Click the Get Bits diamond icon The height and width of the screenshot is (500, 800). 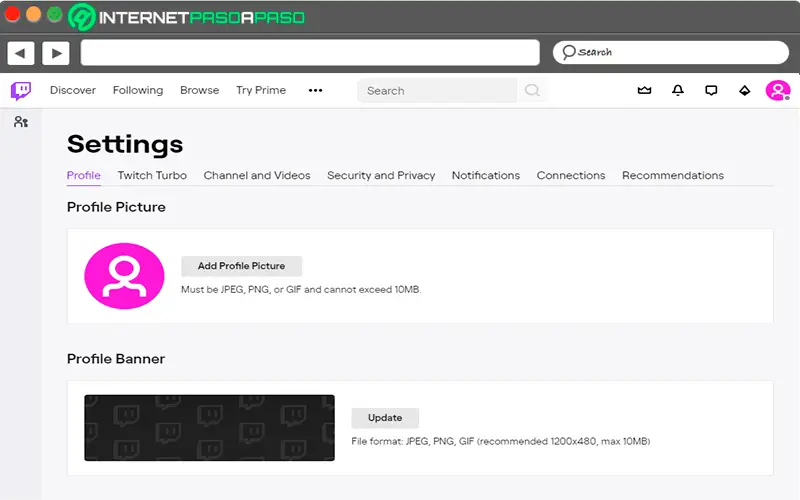pyautogui.click(x=744, y=91)
